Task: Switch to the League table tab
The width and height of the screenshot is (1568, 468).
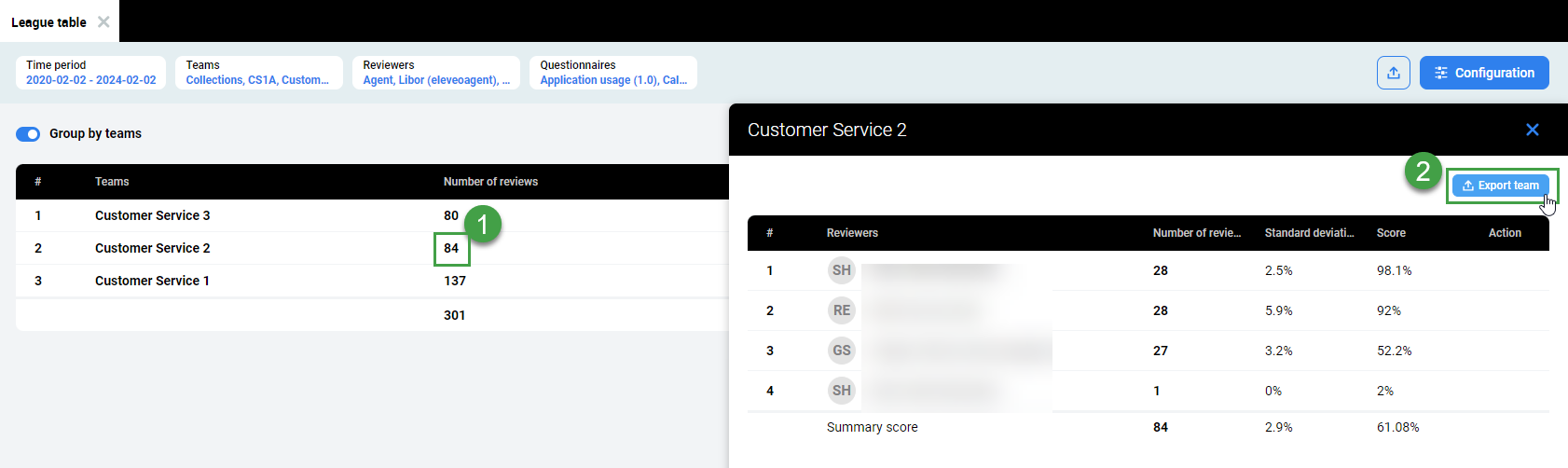Action: (x=48, y=21)
